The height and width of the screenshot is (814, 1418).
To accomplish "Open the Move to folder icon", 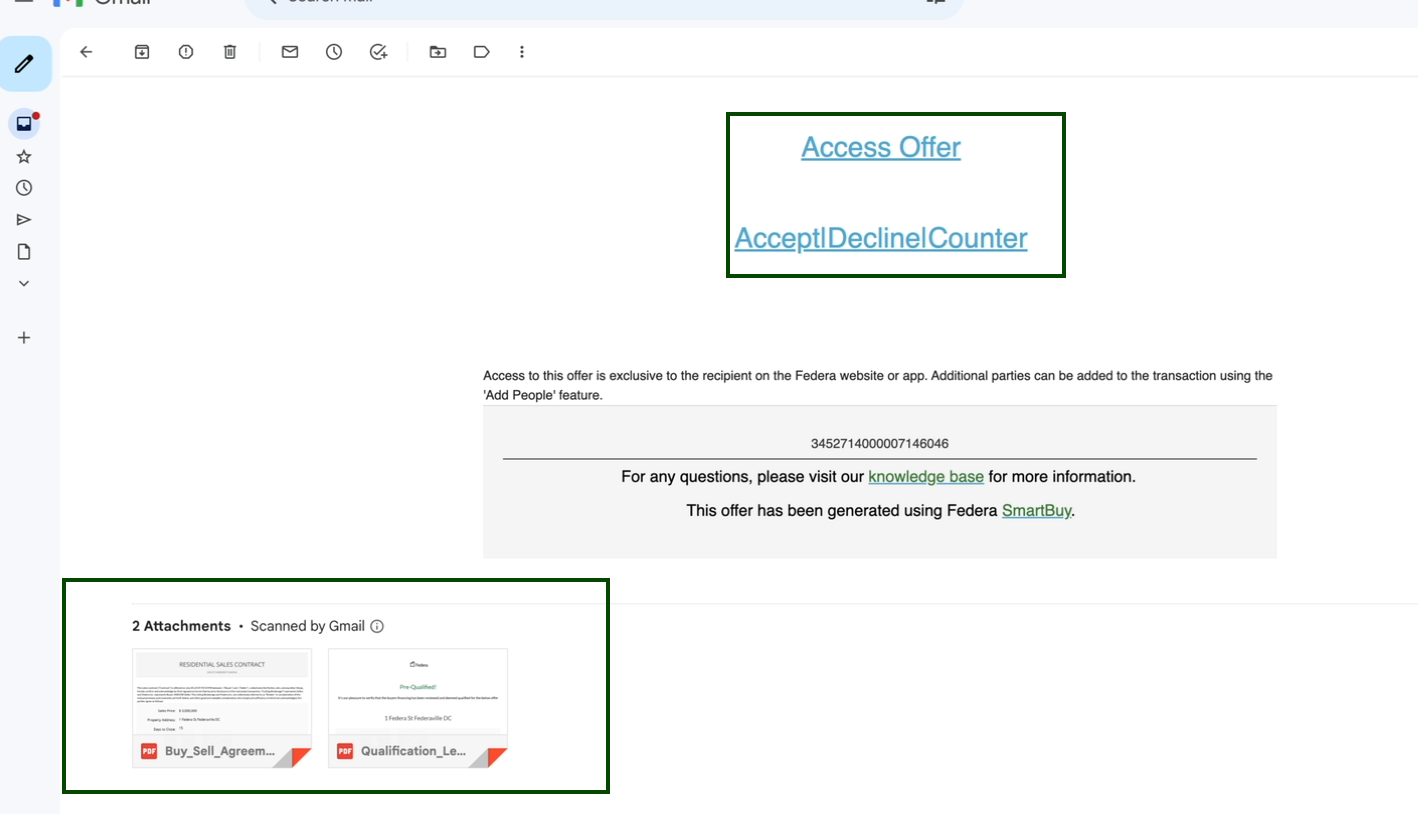I will coord(438,52).
